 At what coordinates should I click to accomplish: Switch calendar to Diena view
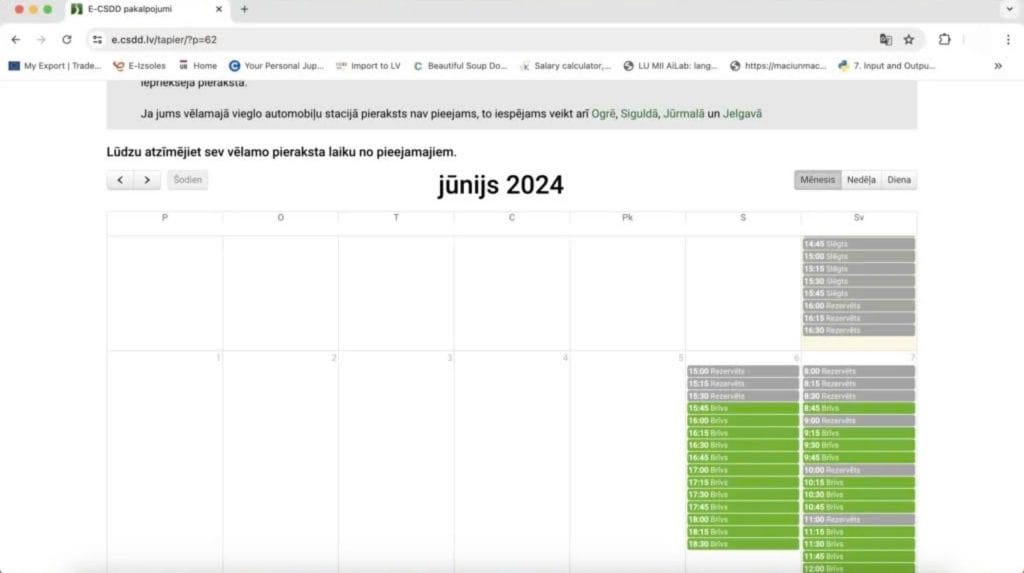(x=899, y=180)
